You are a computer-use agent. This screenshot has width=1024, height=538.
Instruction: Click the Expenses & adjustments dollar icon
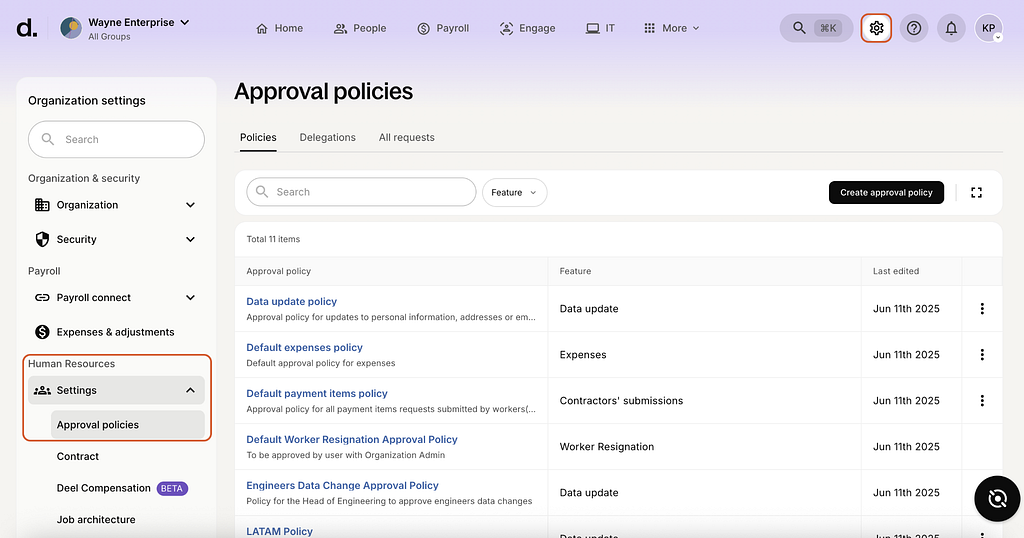coord(42,332)
